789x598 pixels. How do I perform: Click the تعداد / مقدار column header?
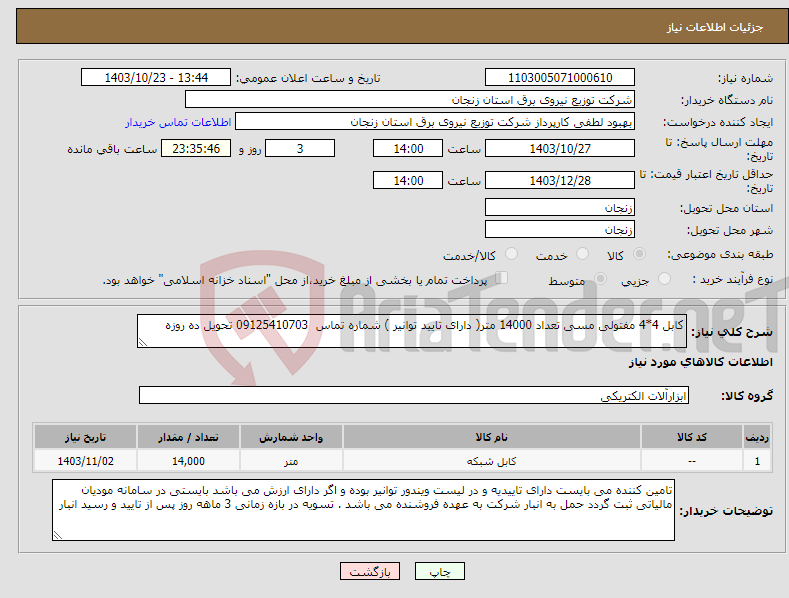188,437
